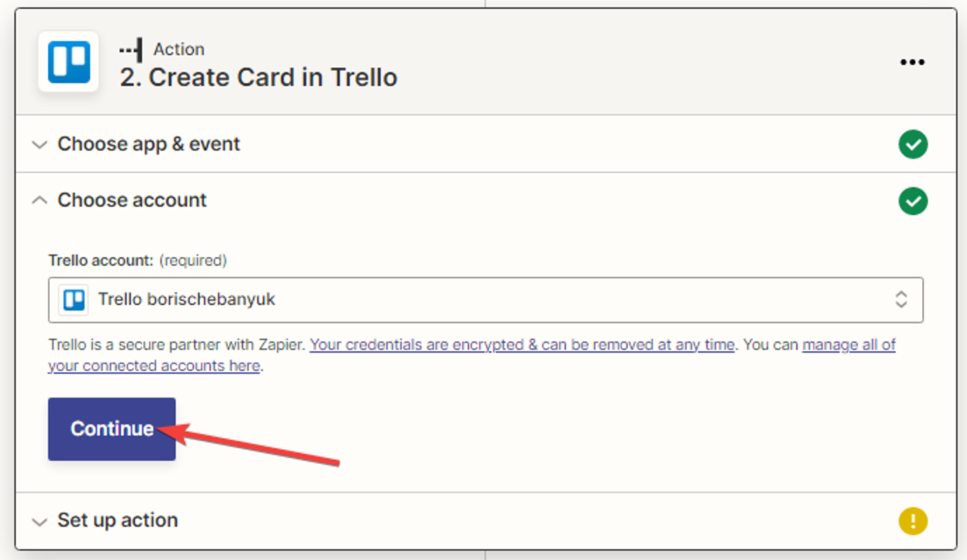Click green checkmark beside Choose account
Viewport: 967px width, 560px height.
click(912, 201)
